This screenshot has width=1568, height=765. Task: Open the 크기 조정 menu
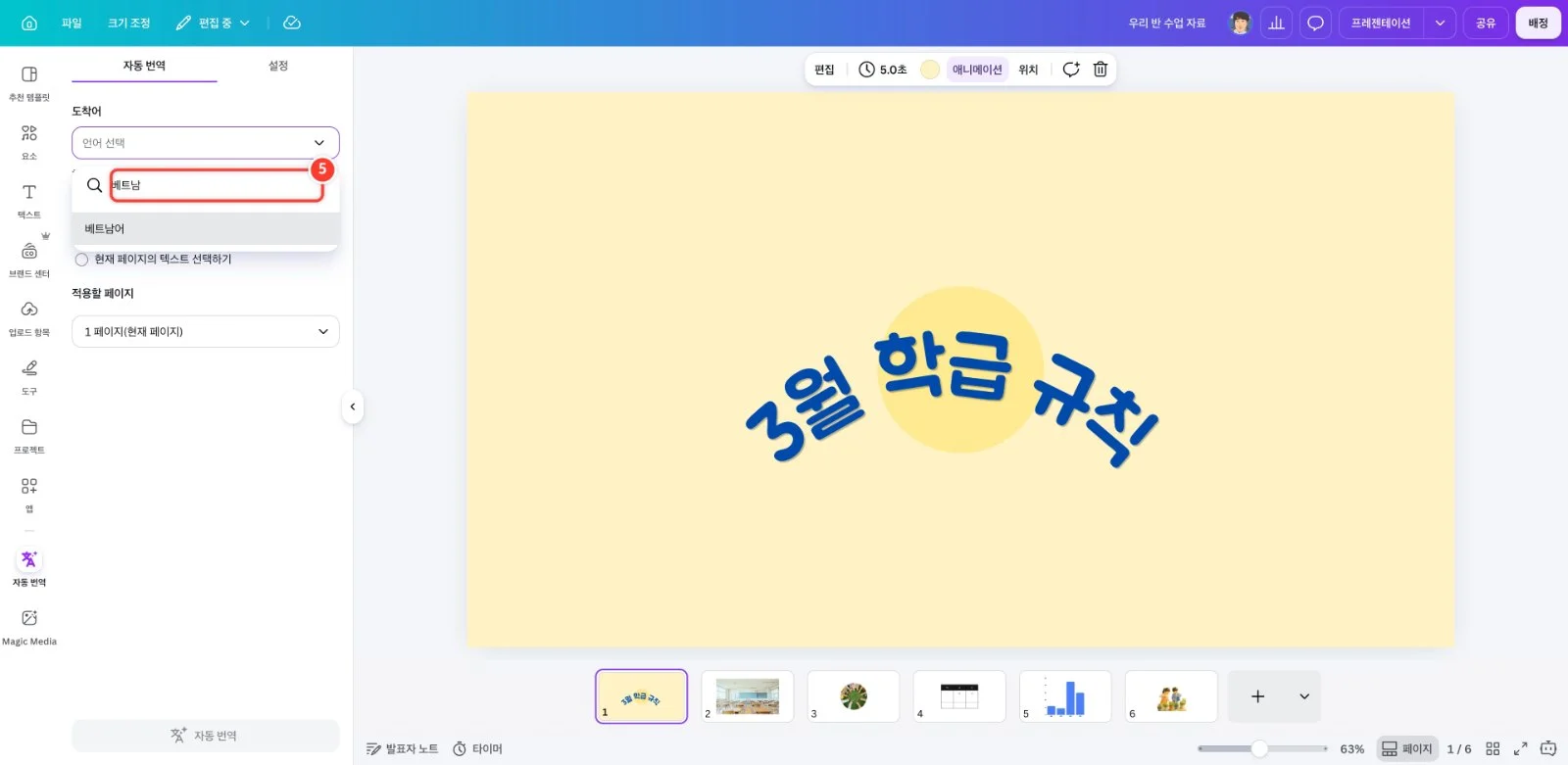(x=129, y=23)
